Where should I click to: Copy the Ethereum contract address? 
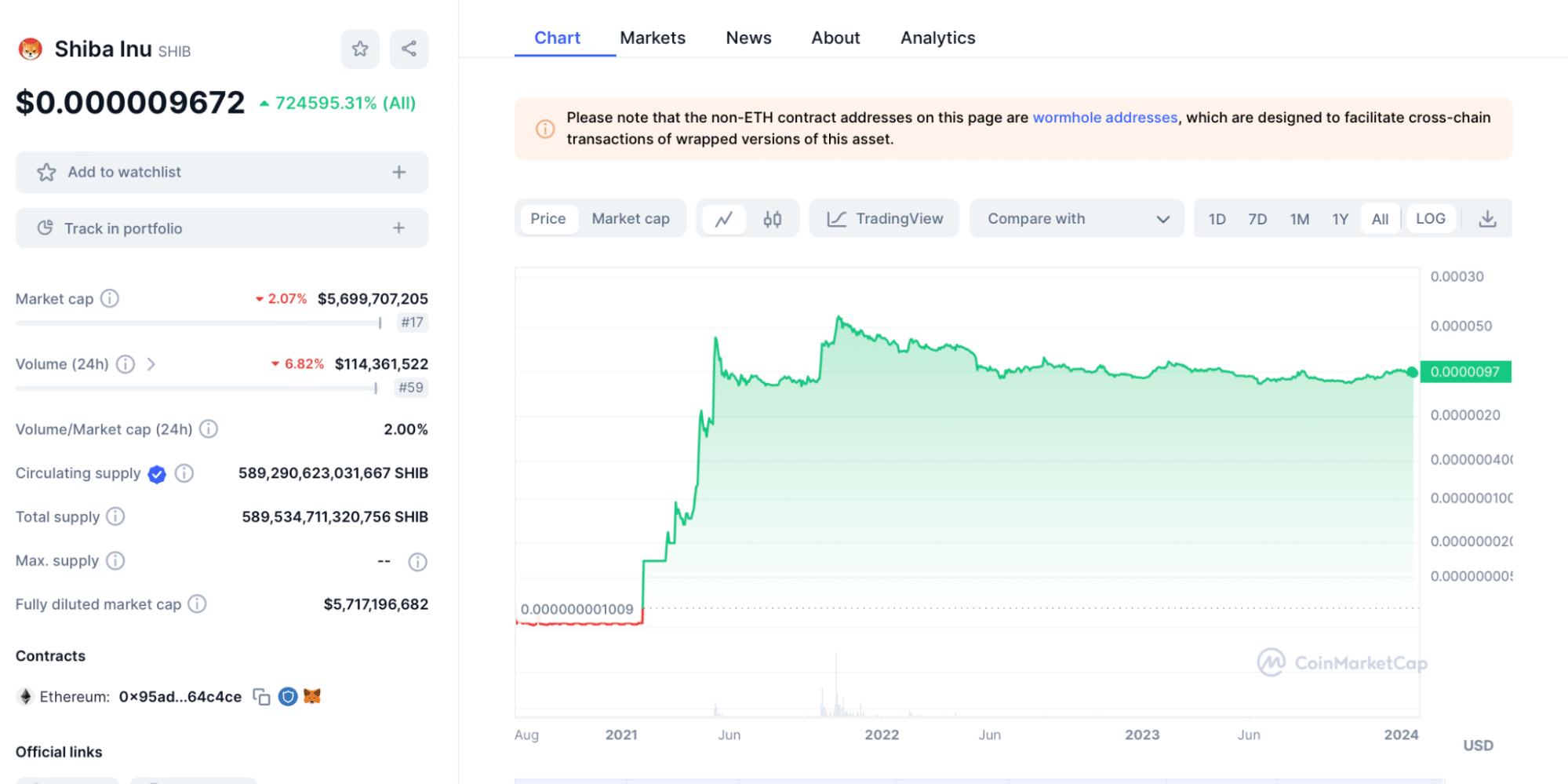tap(261, 697)
